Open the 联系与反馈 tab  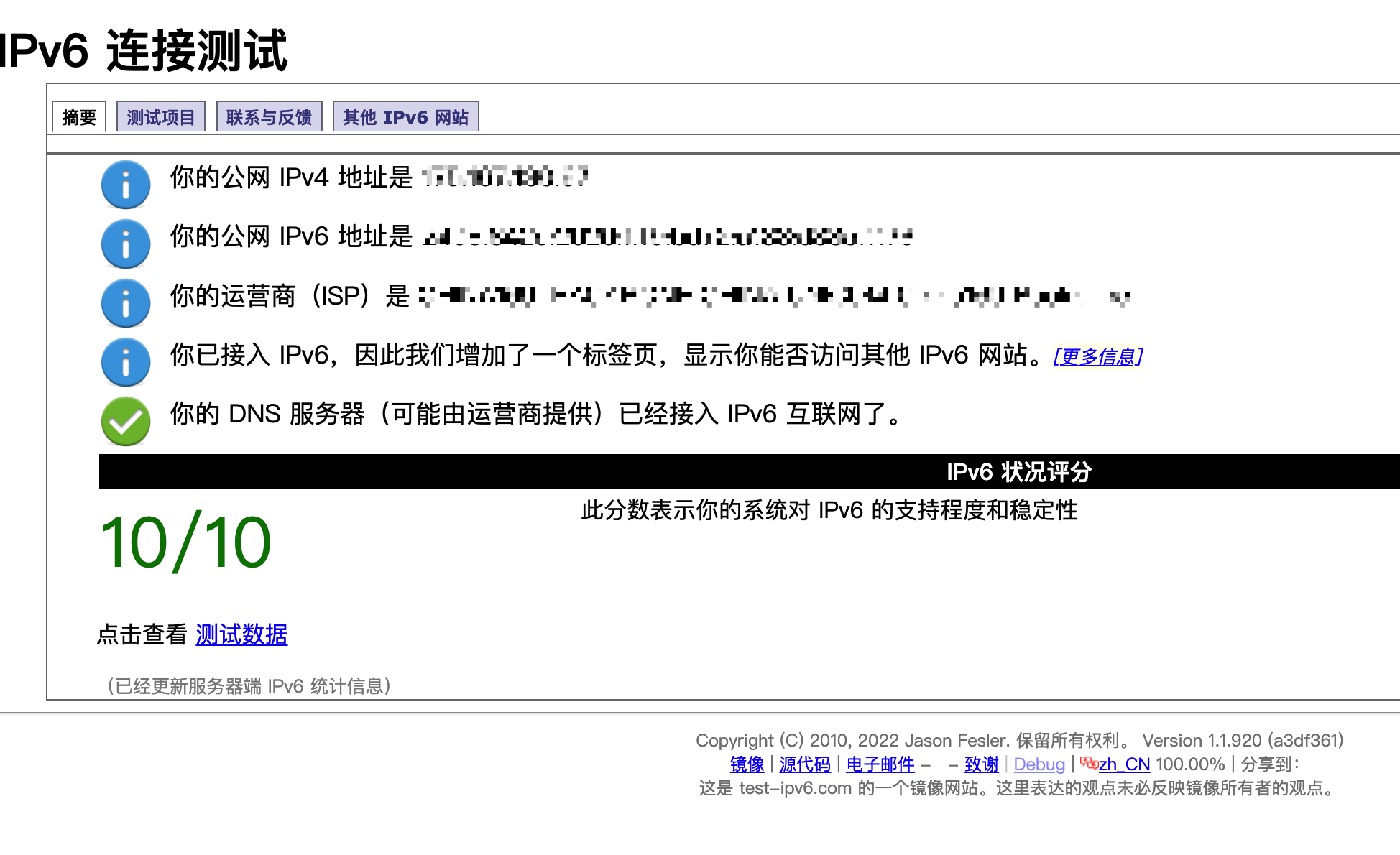269,117
